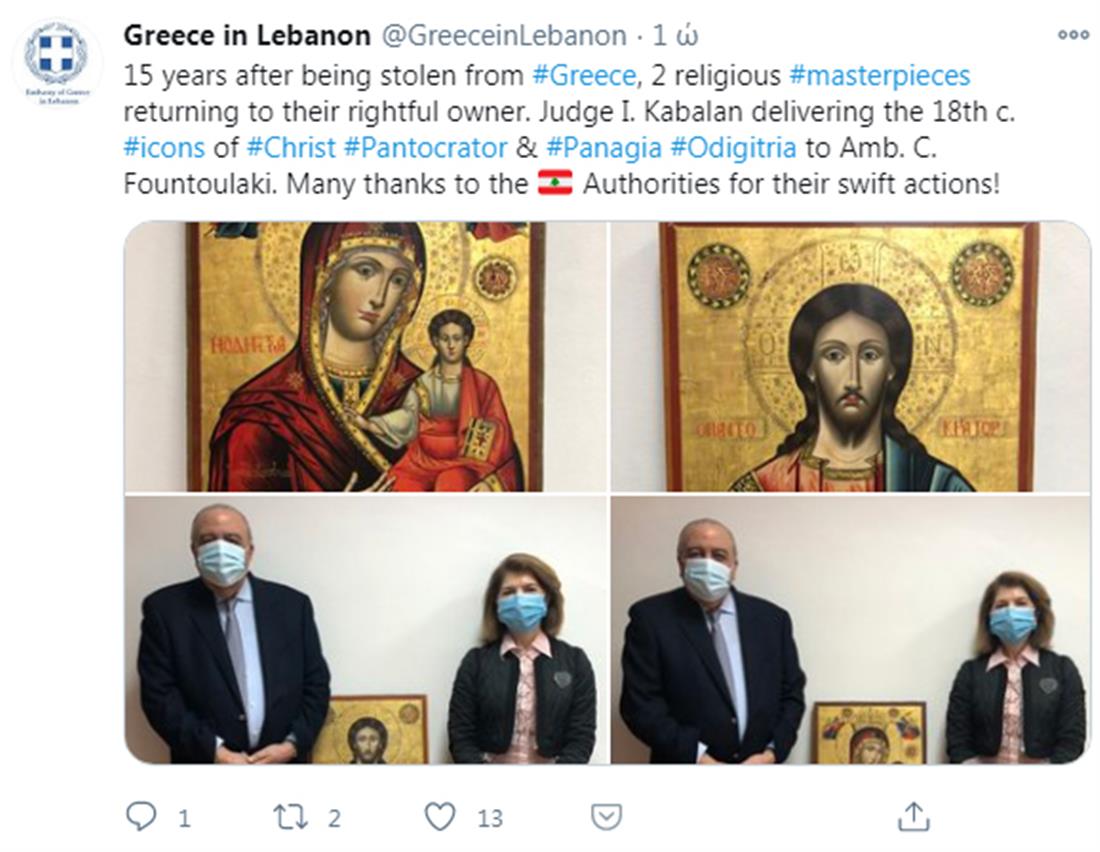The width and height of the screenshot is (1100, 852).
Task: View the Panagia Odigitria icon photo
Action: click(x=365, y=357)
